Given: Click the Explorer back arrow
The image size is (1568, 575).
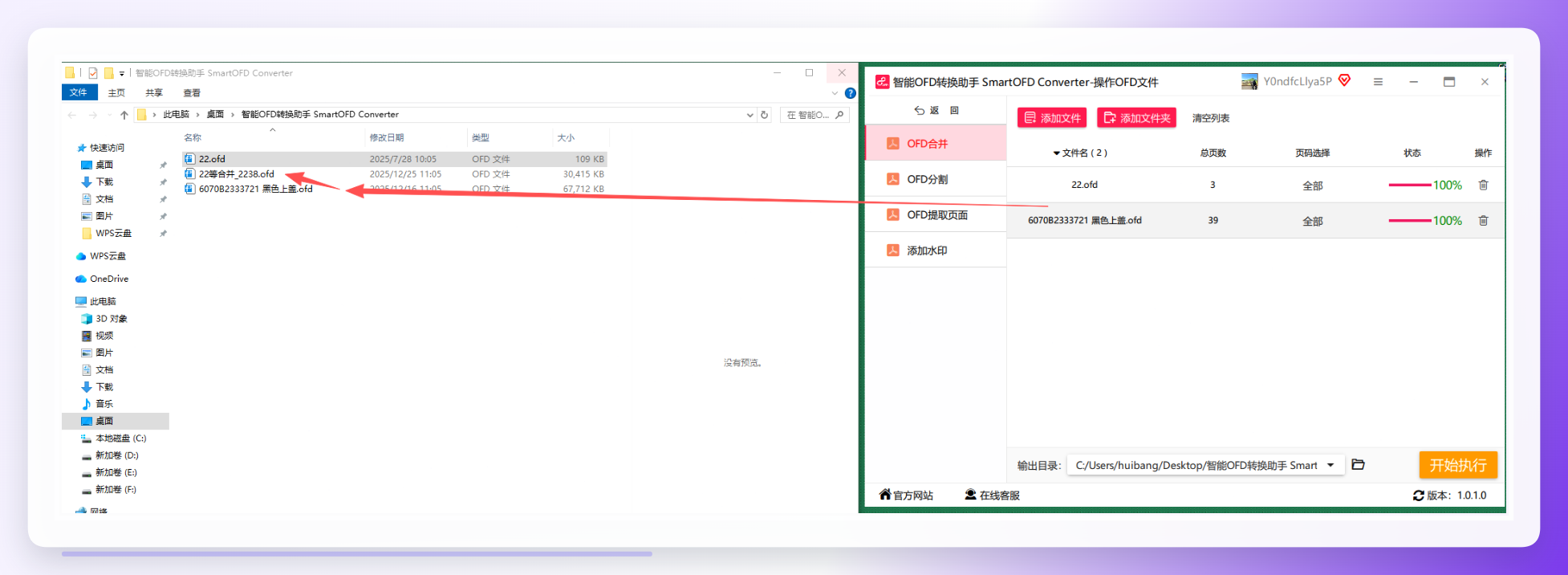Looking at the screenshot, I should 72,115.
